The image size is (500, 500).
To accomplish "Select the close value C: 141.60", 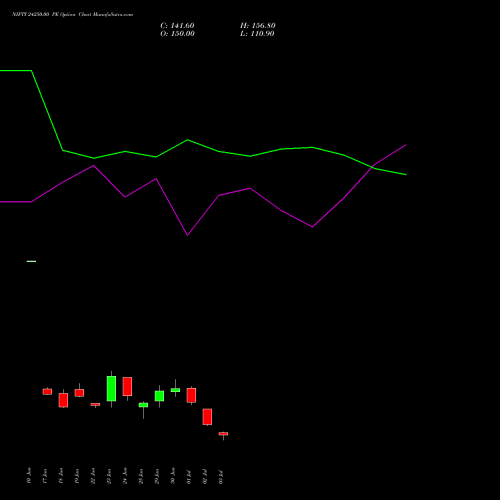I will coord(177,26).
